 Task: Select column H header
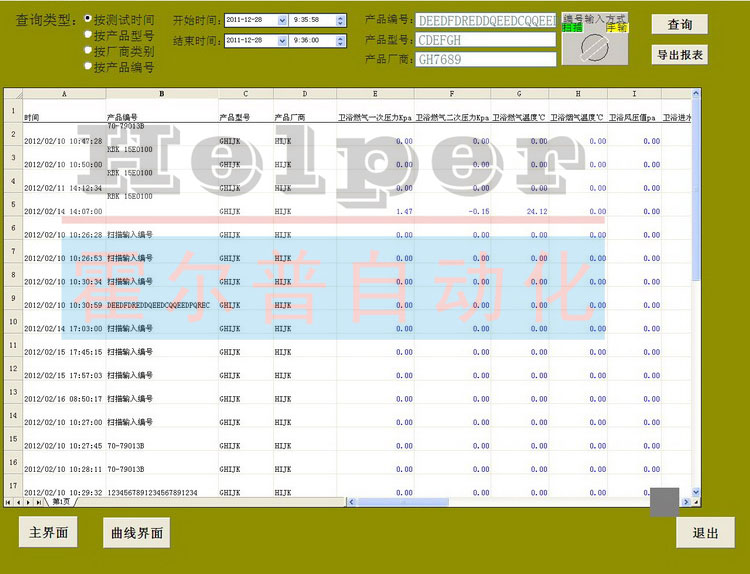click(x=578, y=94)
